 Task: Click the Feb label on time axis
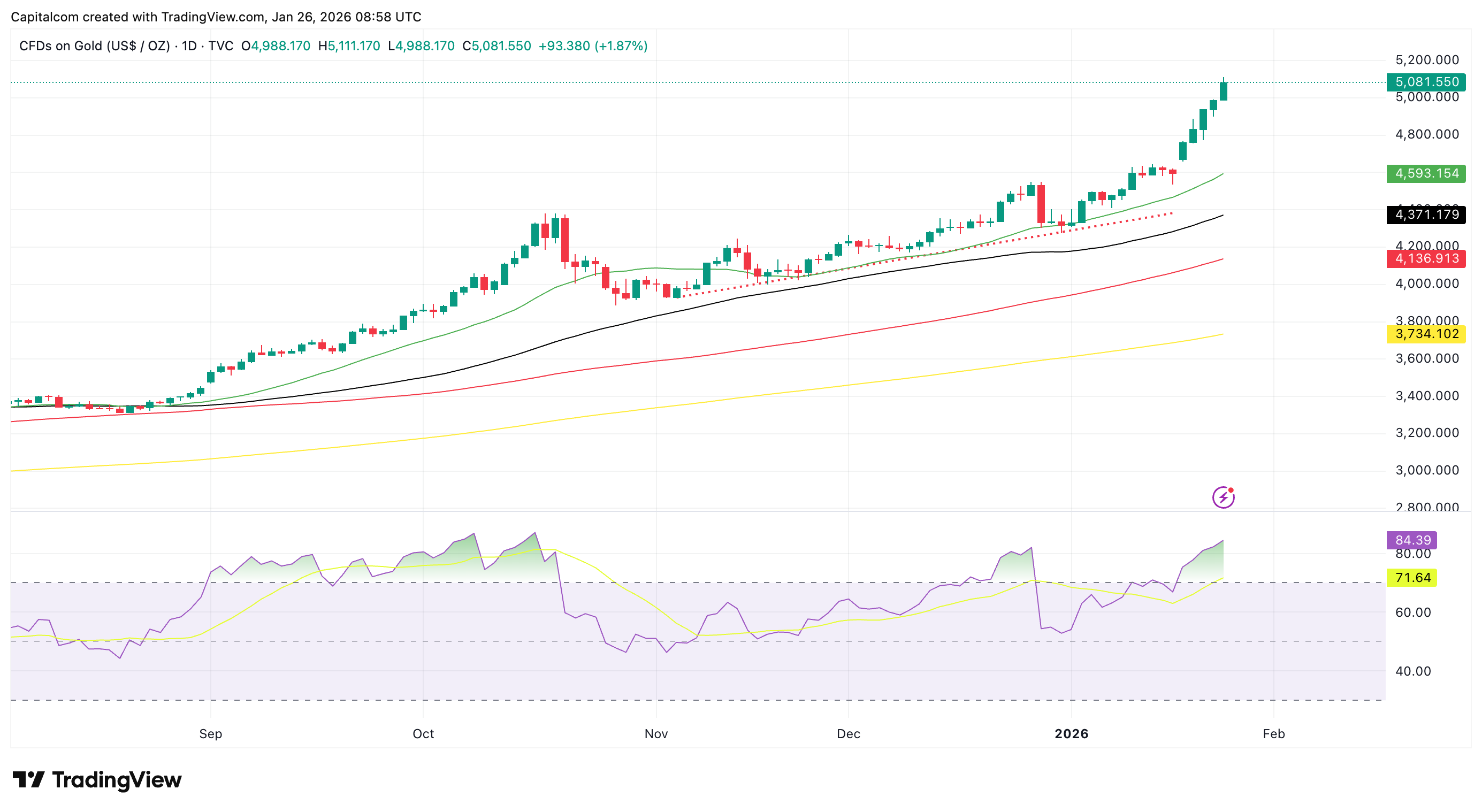(x=1273, y=734)
